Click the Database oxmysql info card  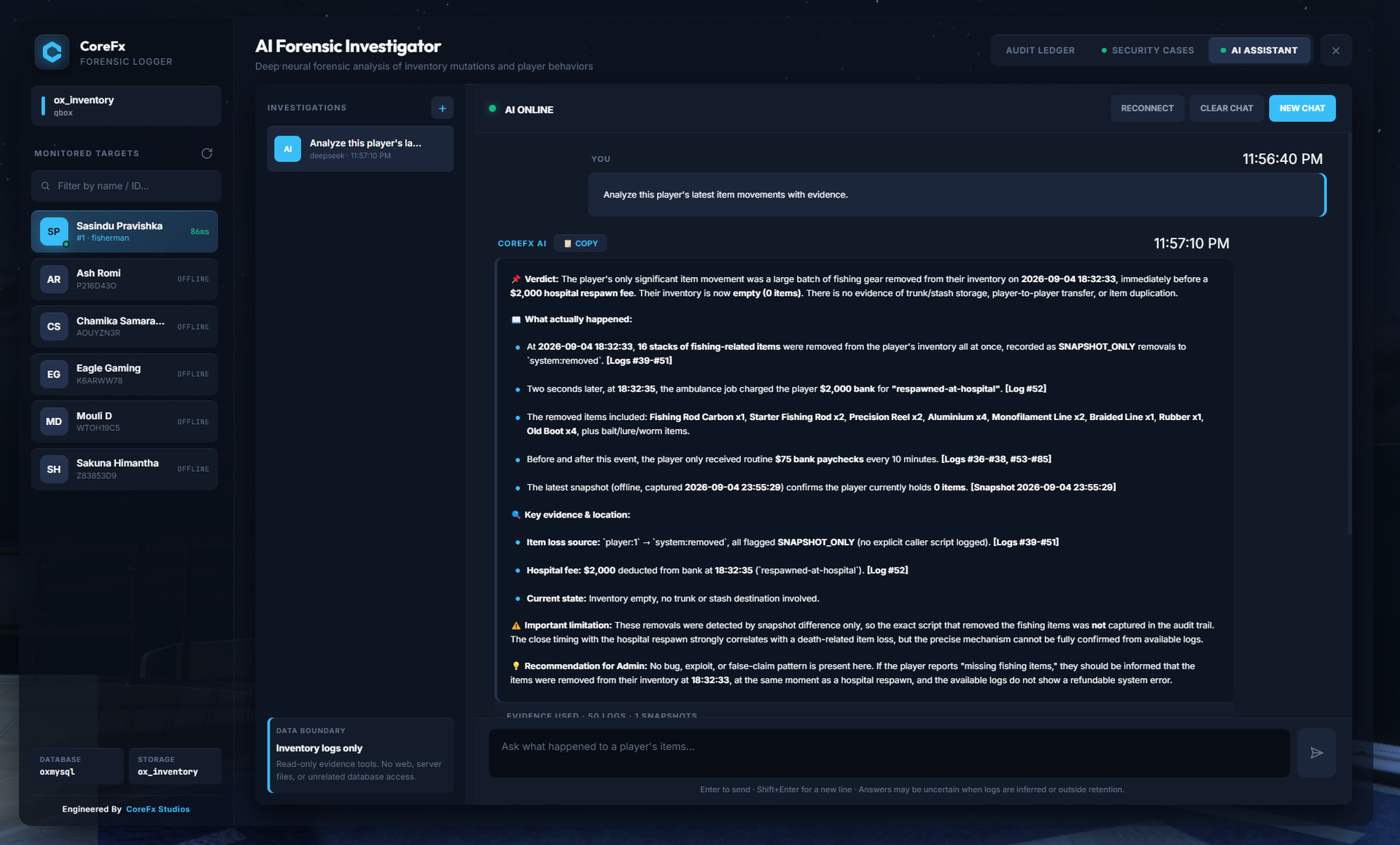(x=77, y=766)
